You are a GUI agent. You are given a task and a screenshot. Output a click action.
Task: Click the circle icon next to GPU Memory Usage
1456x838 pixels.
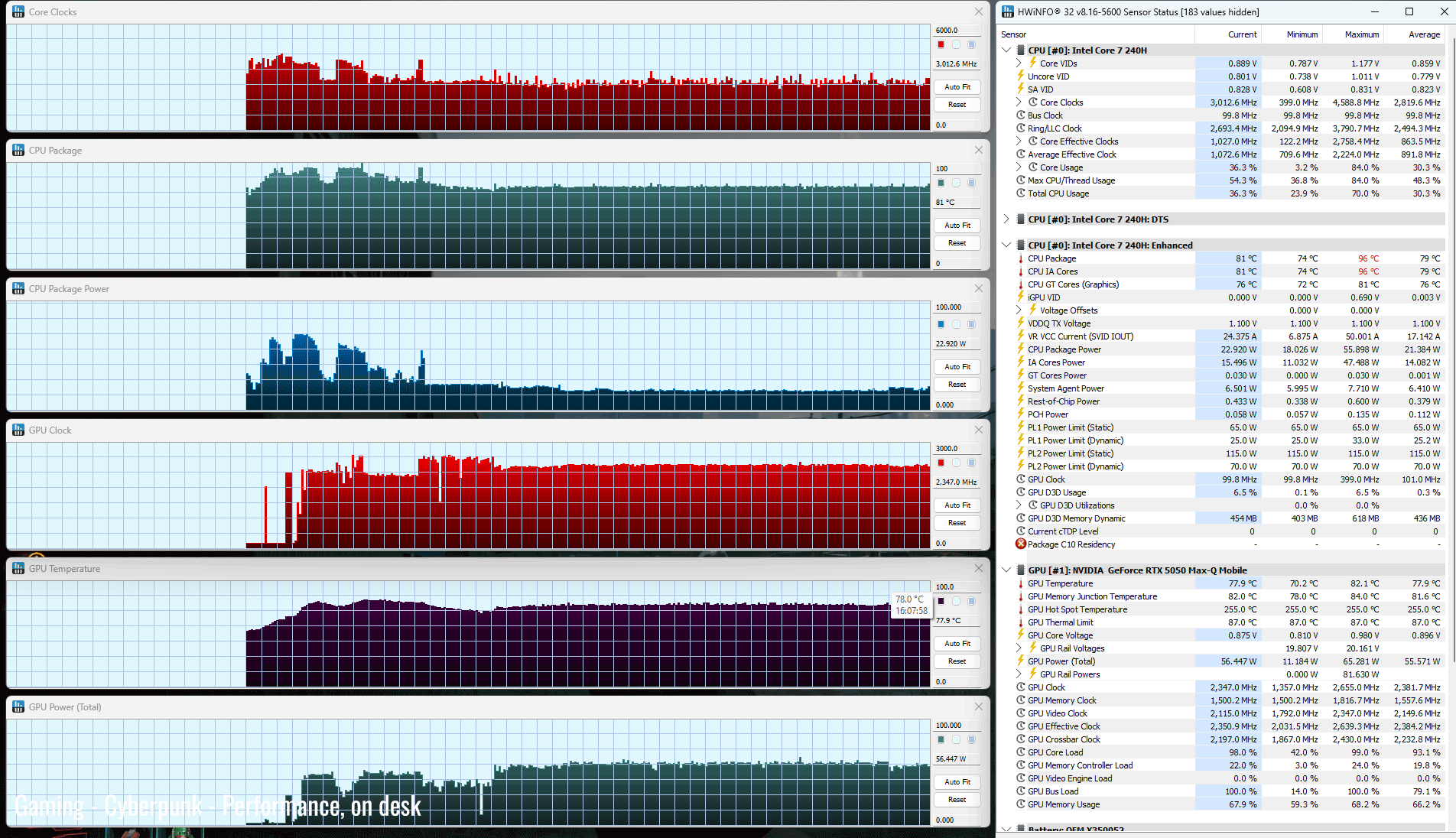[1020, 804]
